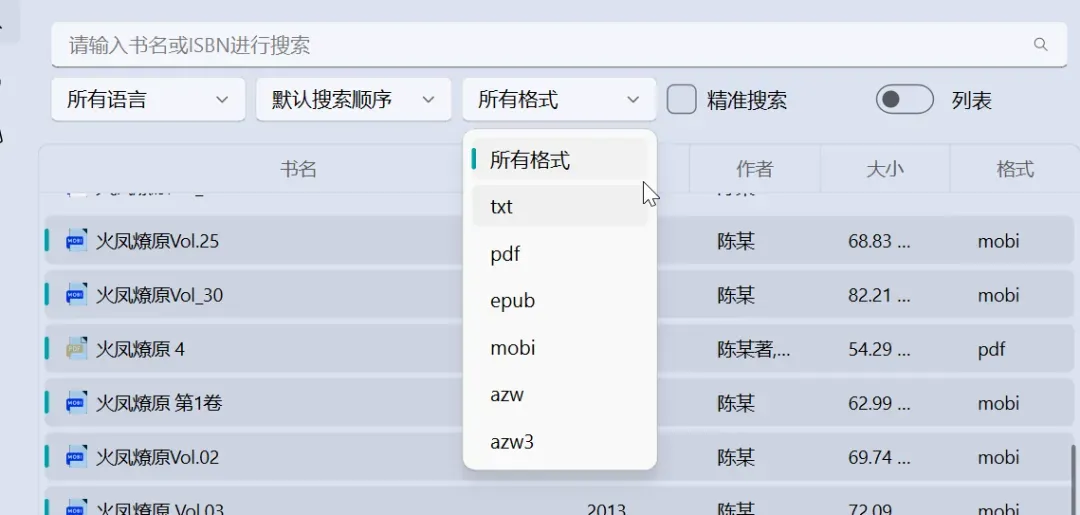Click the mobi file icon for 火凤燎原Vol.25
Viewport: 1080px width, 515px height.
[x=76, y=241]
